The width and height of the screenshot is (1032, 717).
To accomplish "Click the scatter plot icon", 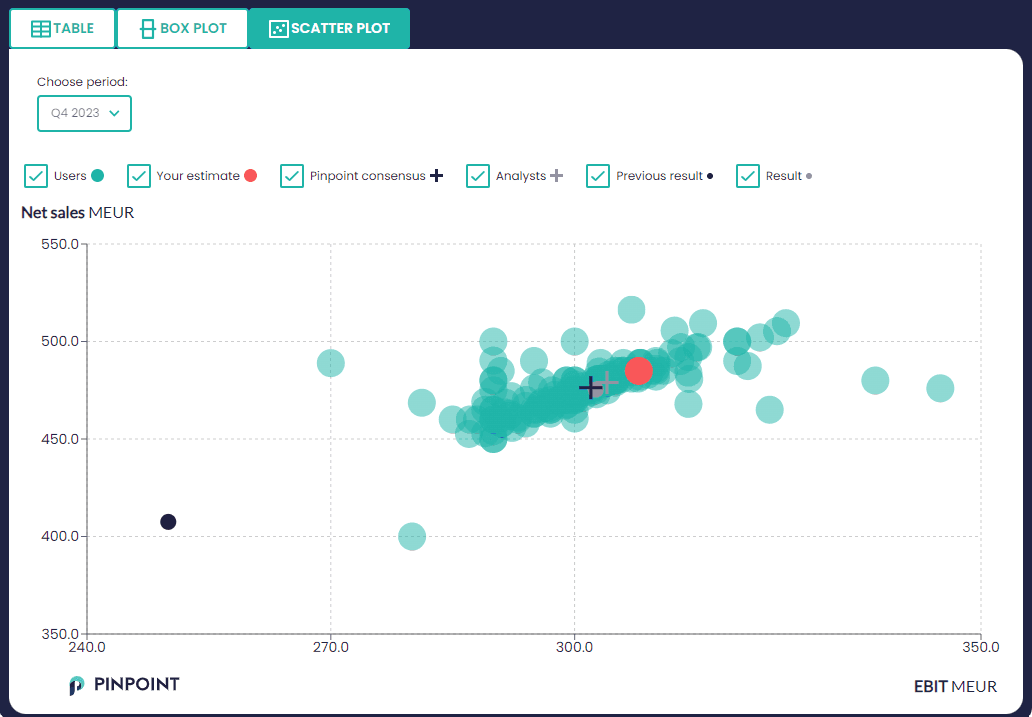I will click(x=279, y=29).
